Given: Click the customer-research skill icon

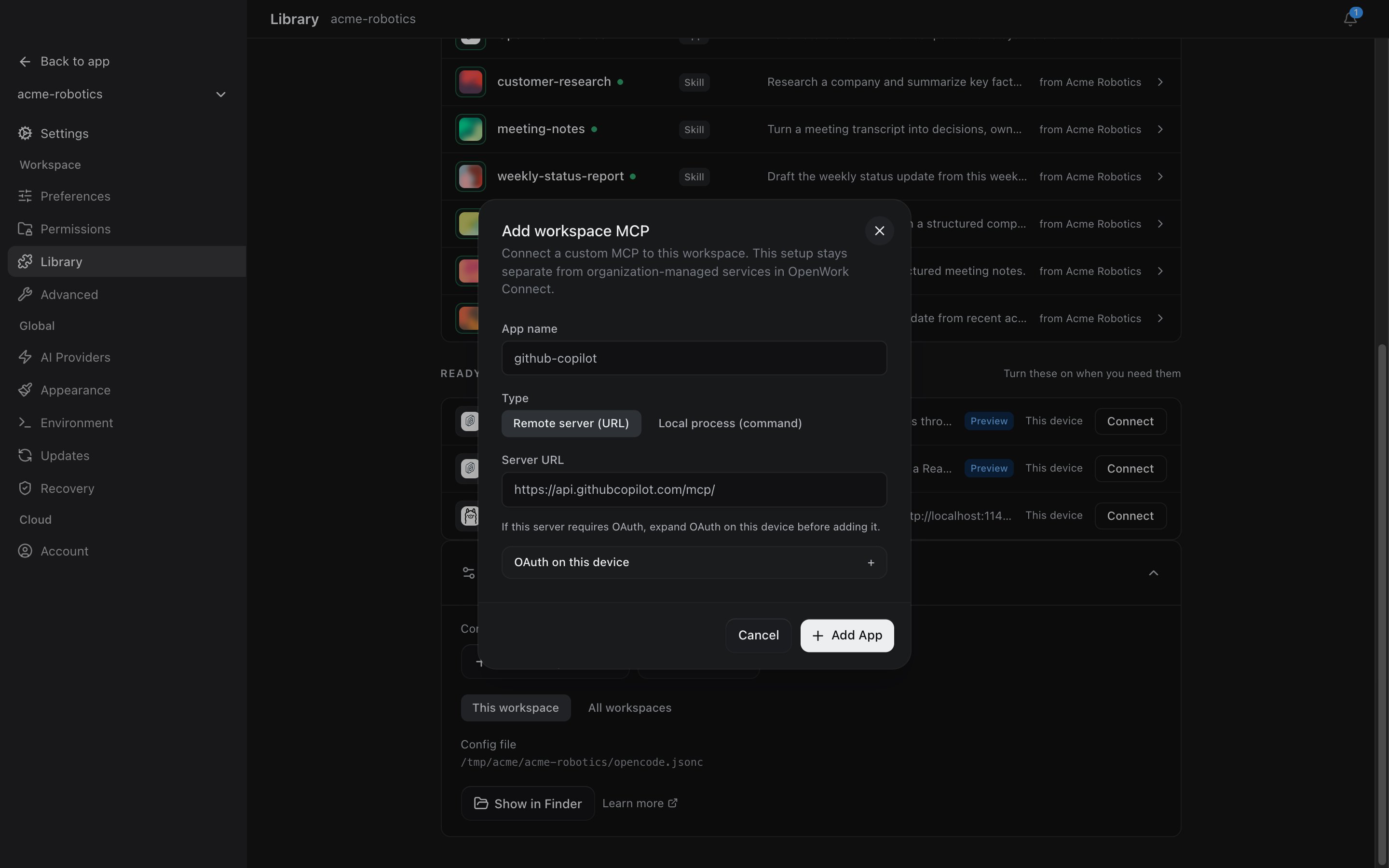Looking at the screenshot, I should pyautogui.click(x=470, y=82).
